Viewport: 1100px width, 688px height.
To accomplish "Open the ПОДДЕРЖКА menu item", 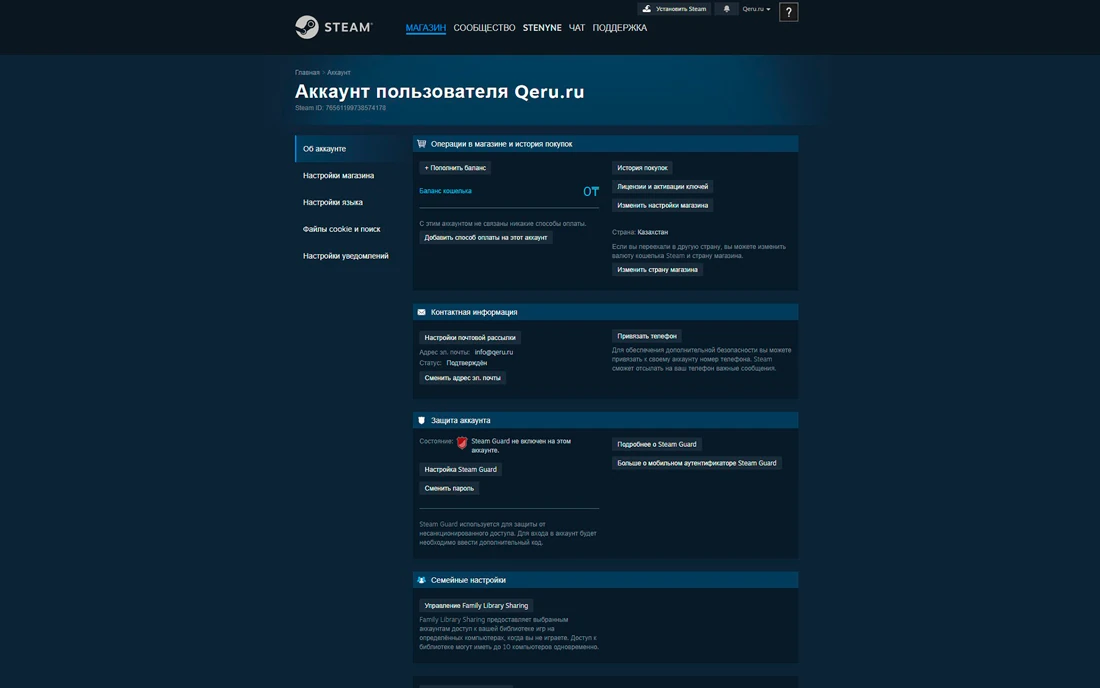I will [x=619, y=28].
